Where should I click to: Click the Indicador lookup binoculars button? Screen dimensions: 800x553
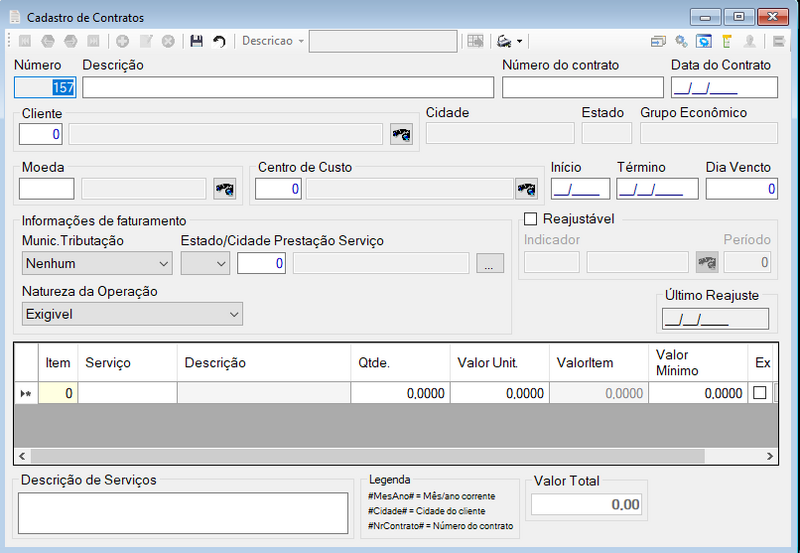707,262
